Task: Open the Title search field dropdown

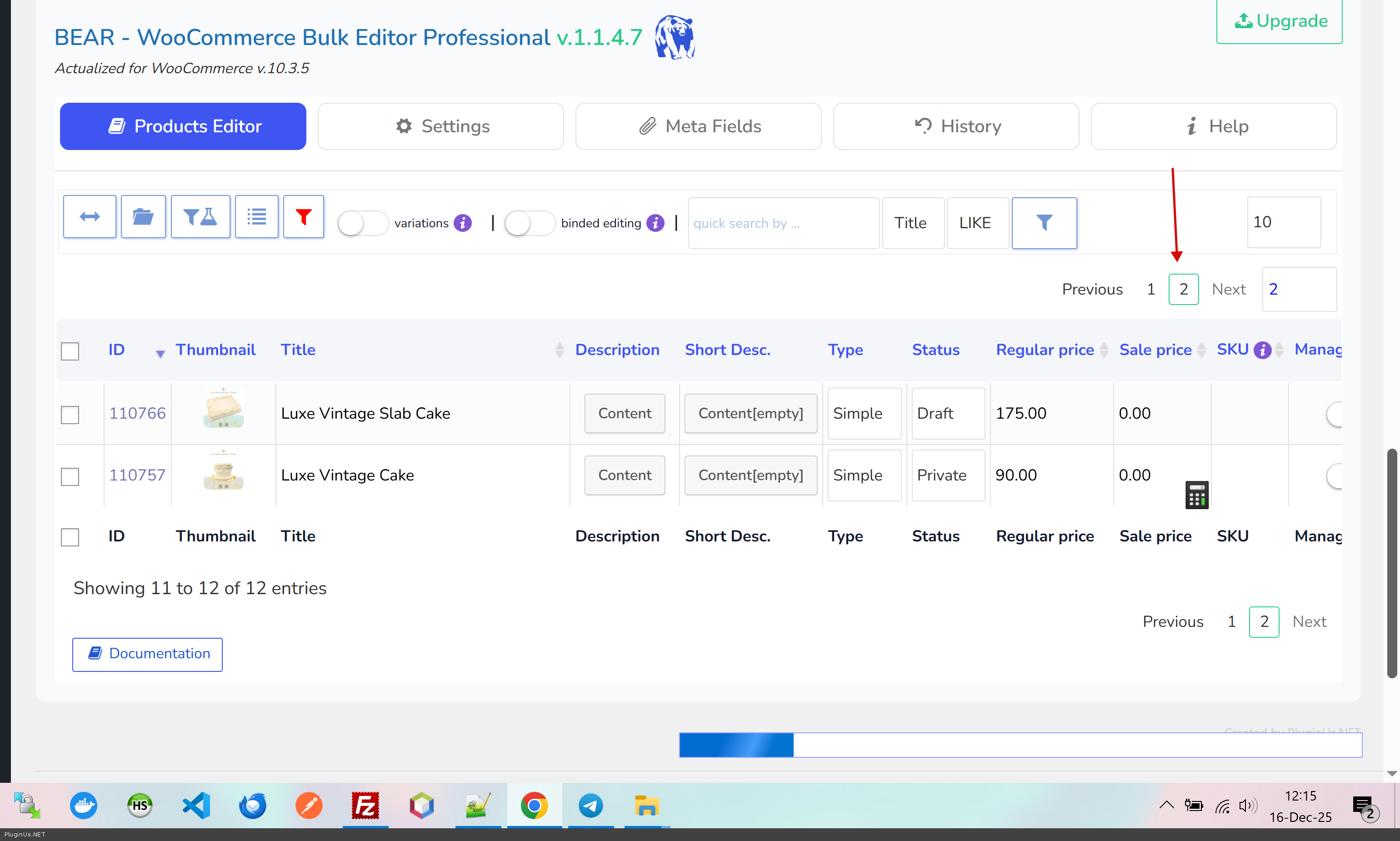Action: click(x=912, y=223)
